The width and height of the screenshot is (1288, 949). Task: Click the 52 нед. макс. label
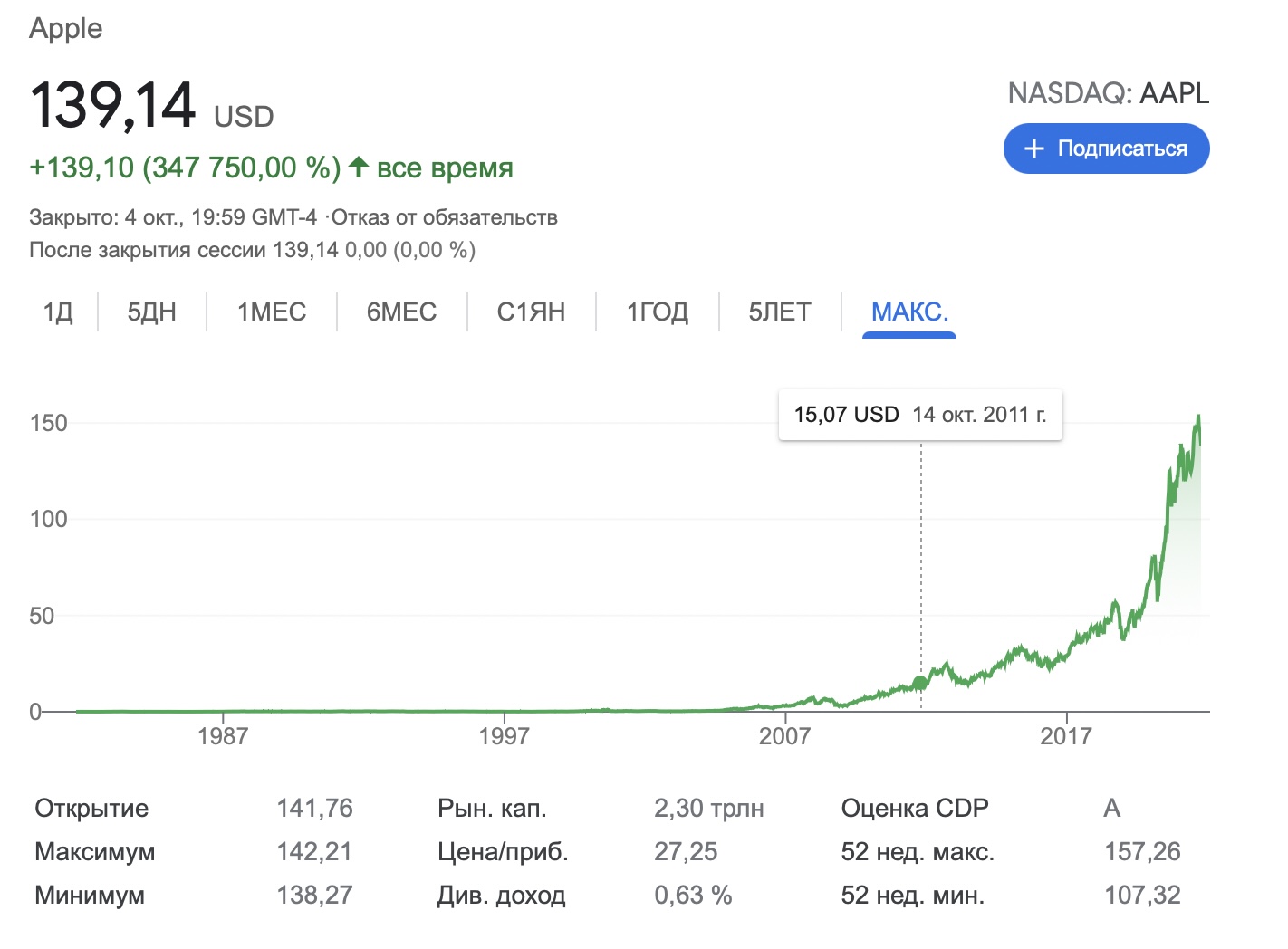click(x=918, y=851)
